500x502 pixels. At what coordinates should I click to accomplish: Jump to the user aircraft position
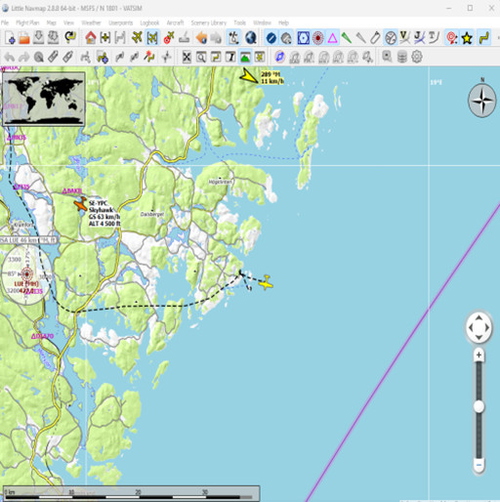point(137,38)
